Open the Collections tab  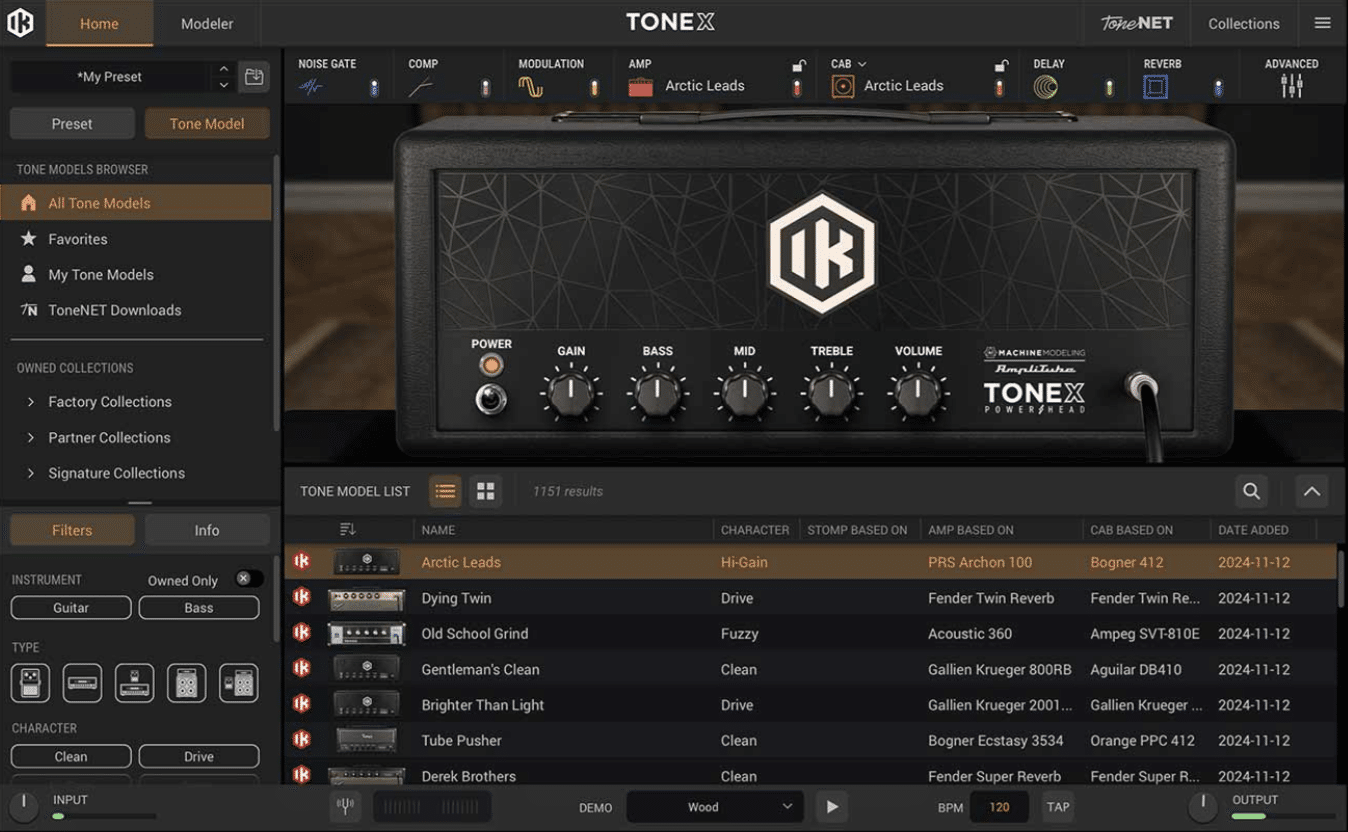point(1243,23)
